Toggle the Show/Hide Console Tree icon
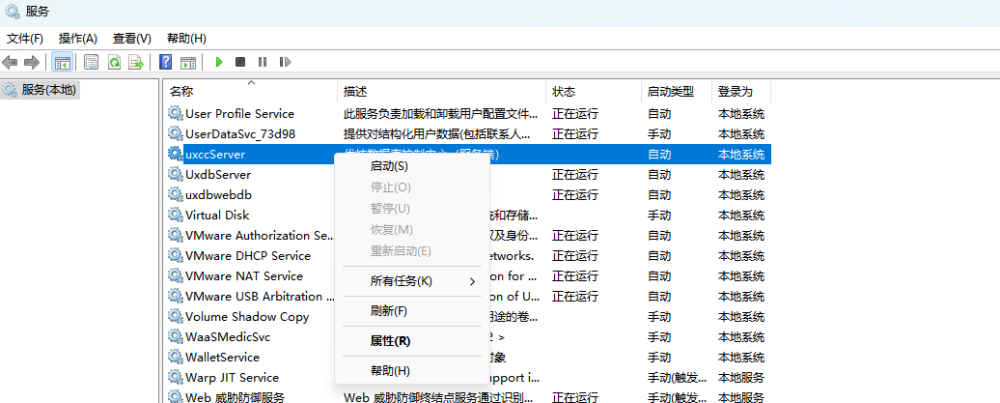This screenshot has height=403, width=1000. pos(63,62)
